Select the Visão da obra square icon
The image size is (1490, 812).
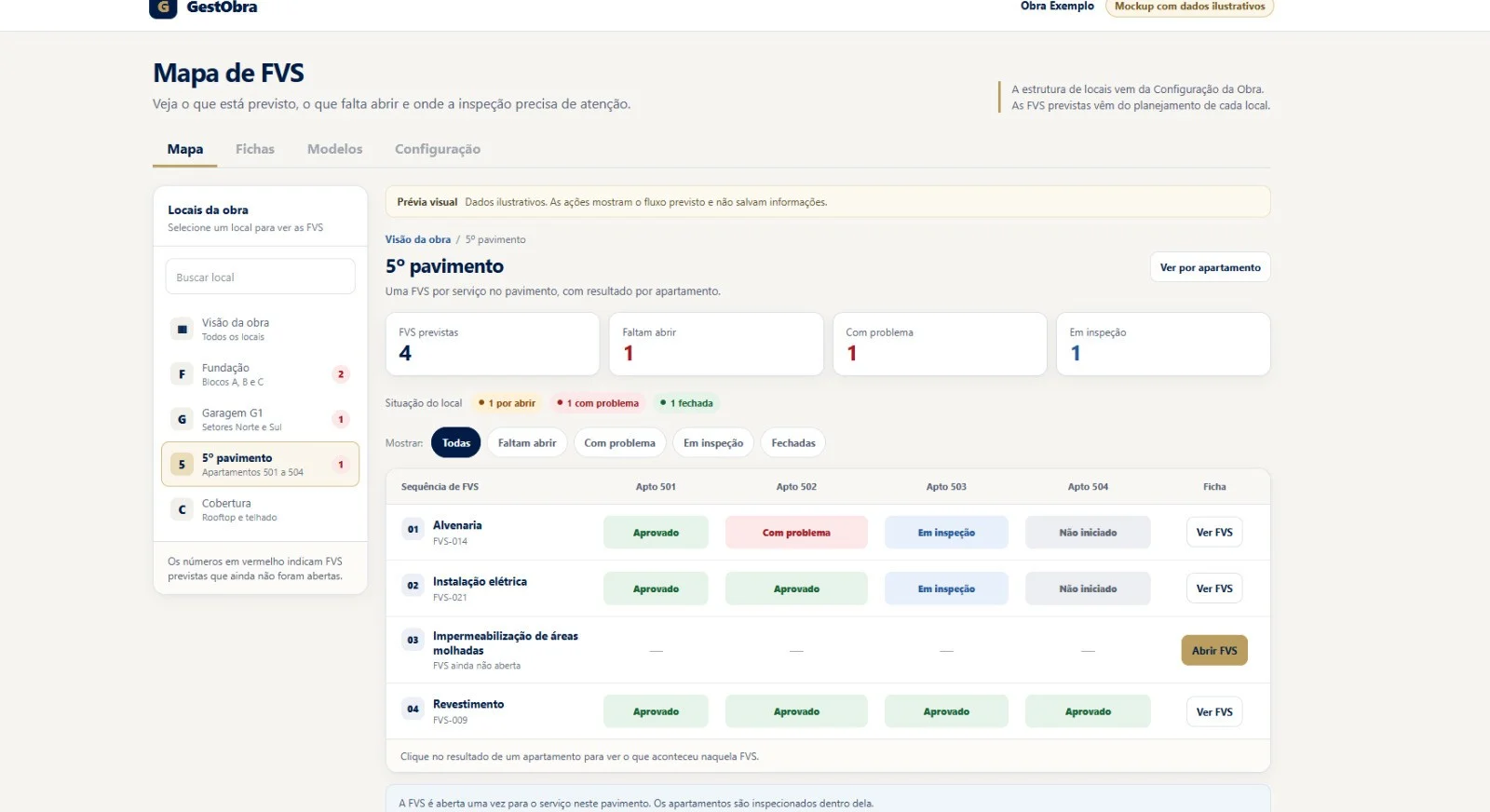[x=182, y=329]
